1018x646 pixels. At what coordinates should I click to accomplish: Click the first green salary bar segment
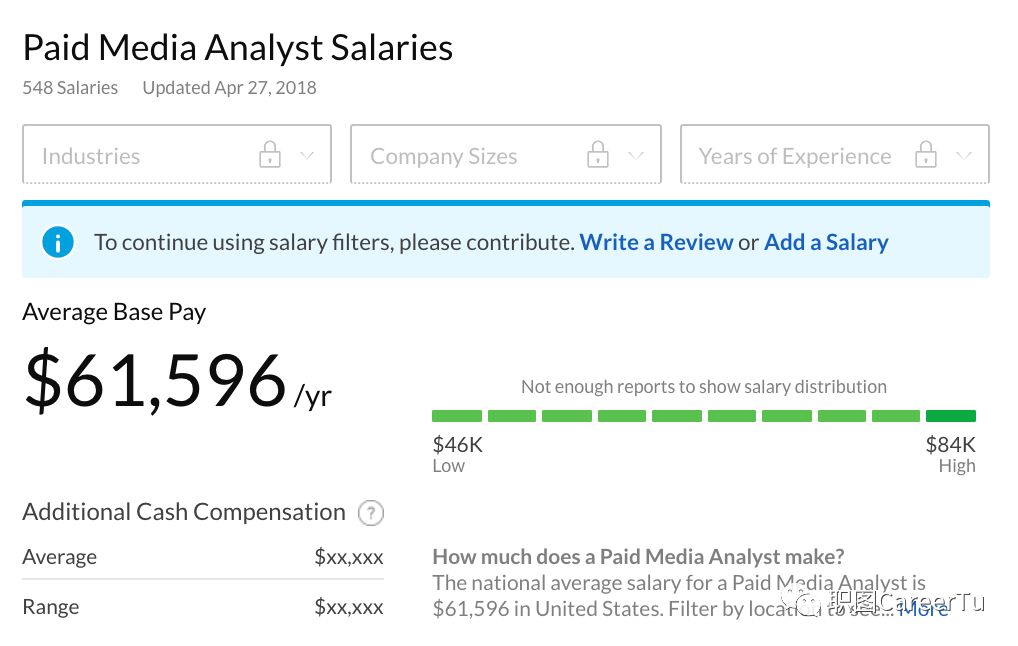456,416
